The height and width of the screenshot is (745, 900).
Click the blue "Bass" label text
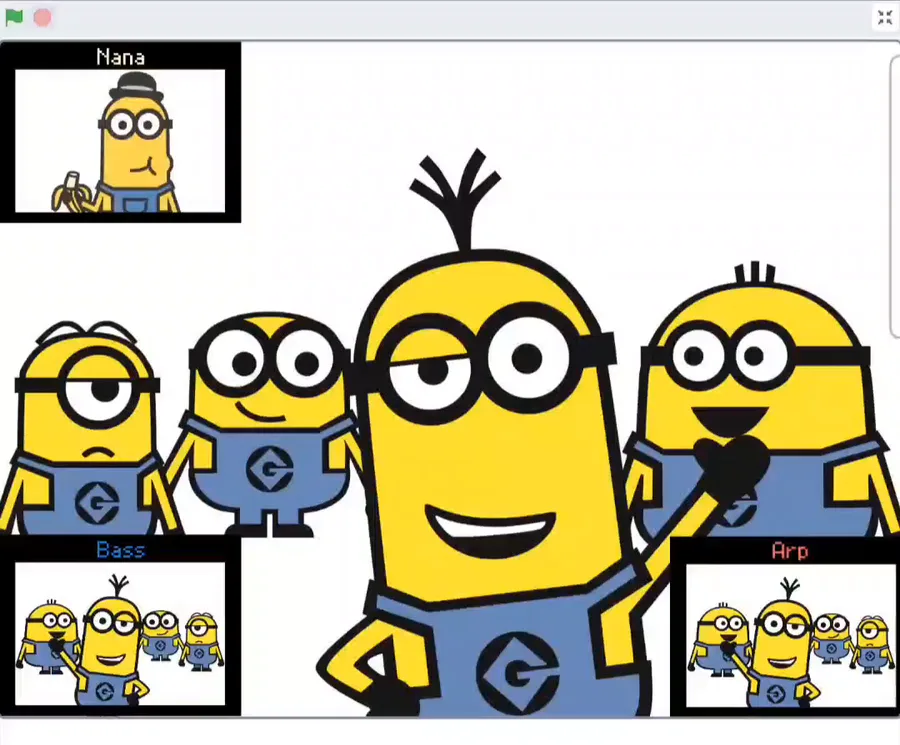point(121,550)
